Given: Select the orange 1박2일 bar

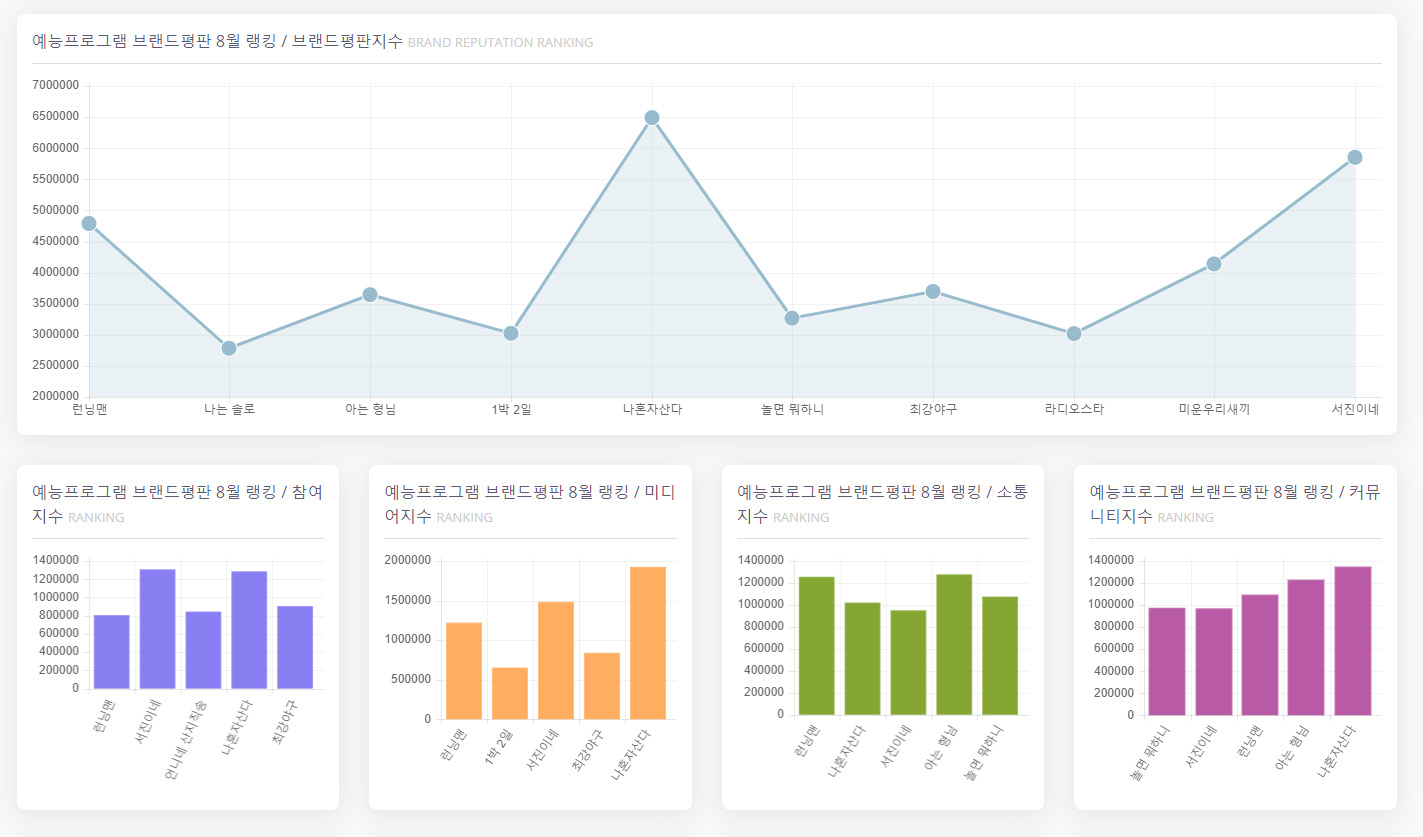Looking at the screenshot, I should pyautogui.click(x=510, y=693).
